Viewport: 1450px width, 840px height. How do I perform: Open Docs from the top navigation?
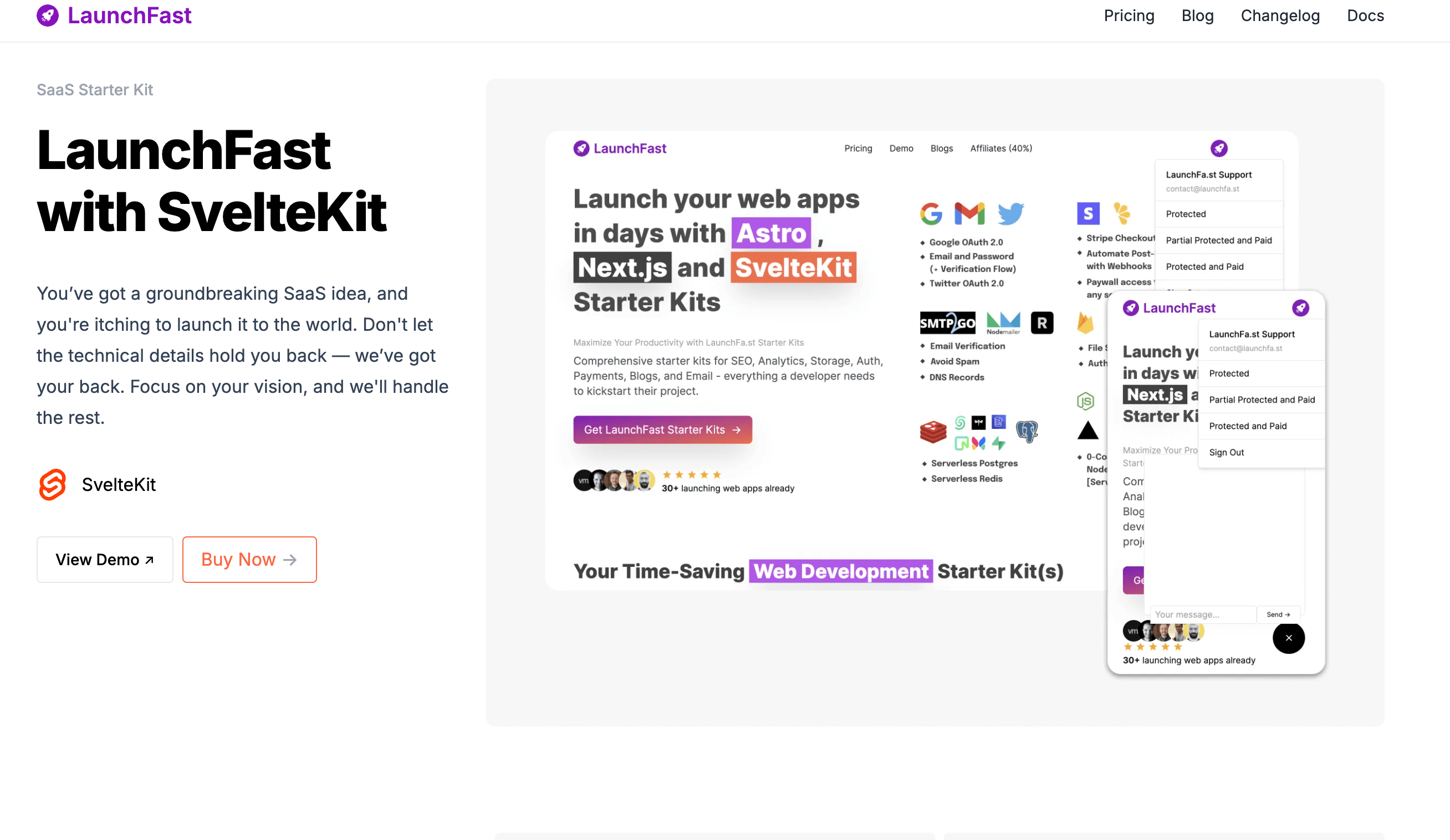pyautogui.click(x=1365, y=16)
